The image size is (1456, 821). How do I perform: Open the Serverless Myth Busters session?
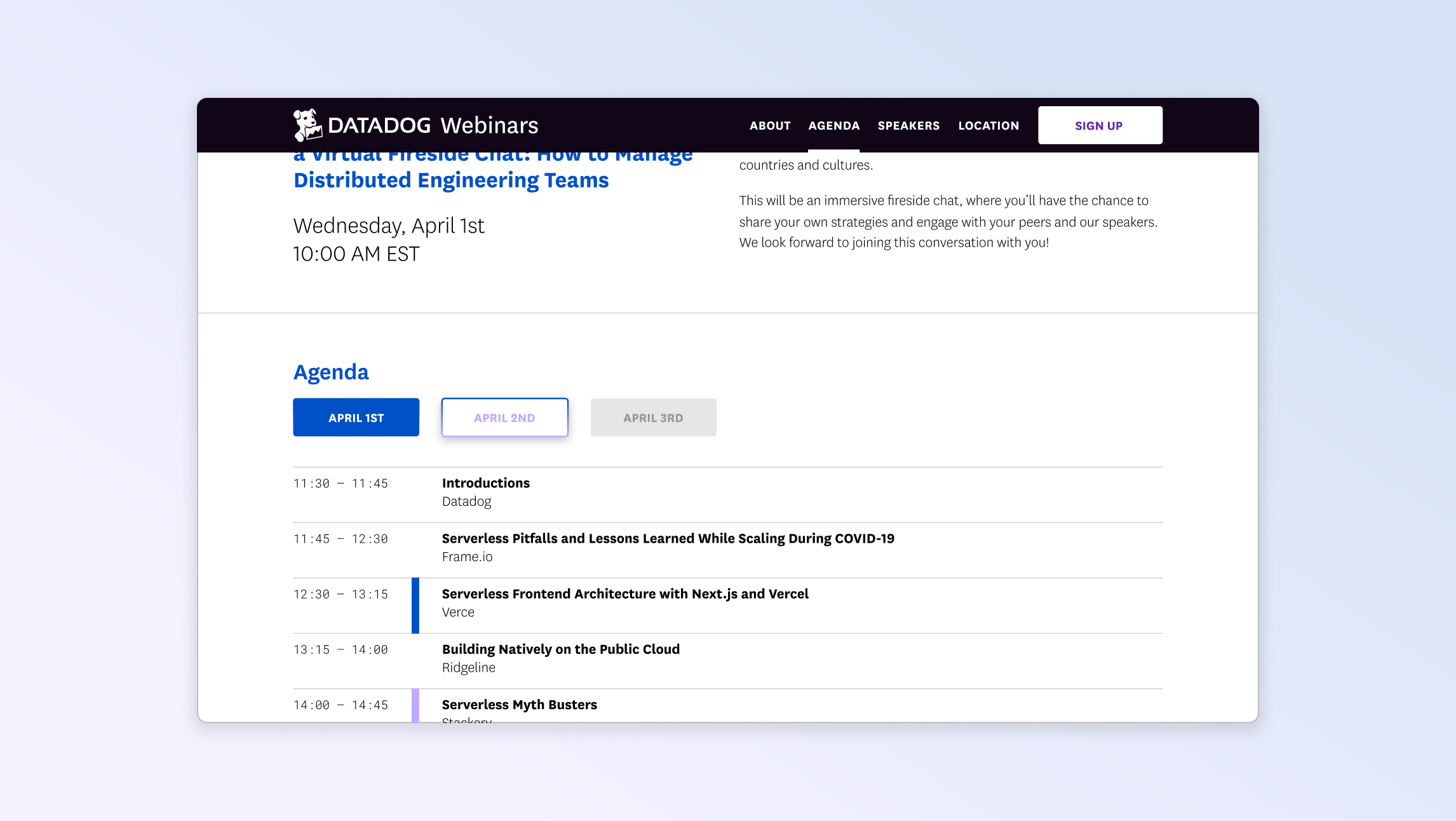click(520, 704)
